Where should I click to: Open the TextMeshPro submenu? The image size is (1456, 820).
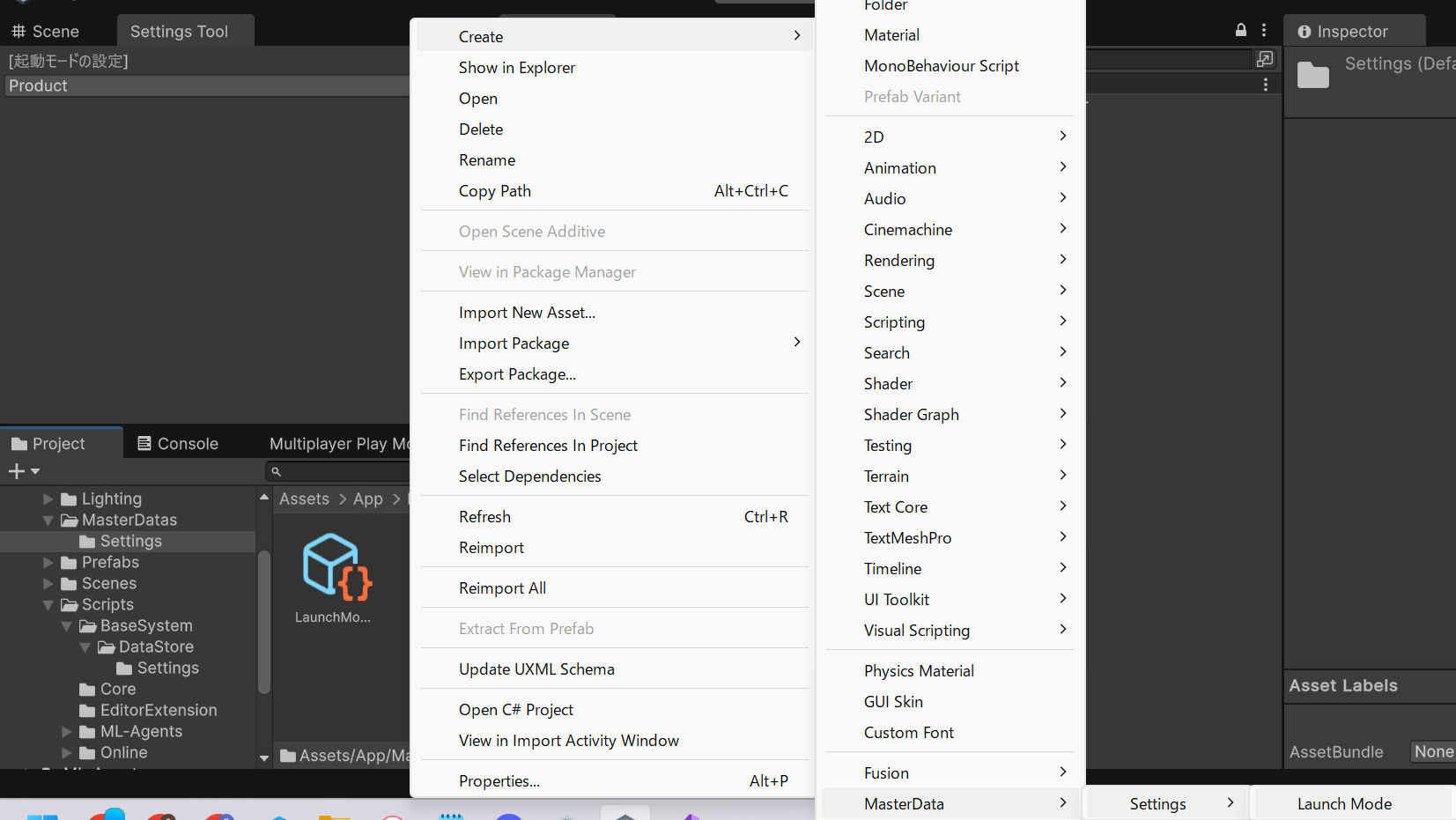pyautogui.click(x=950, y=538)
